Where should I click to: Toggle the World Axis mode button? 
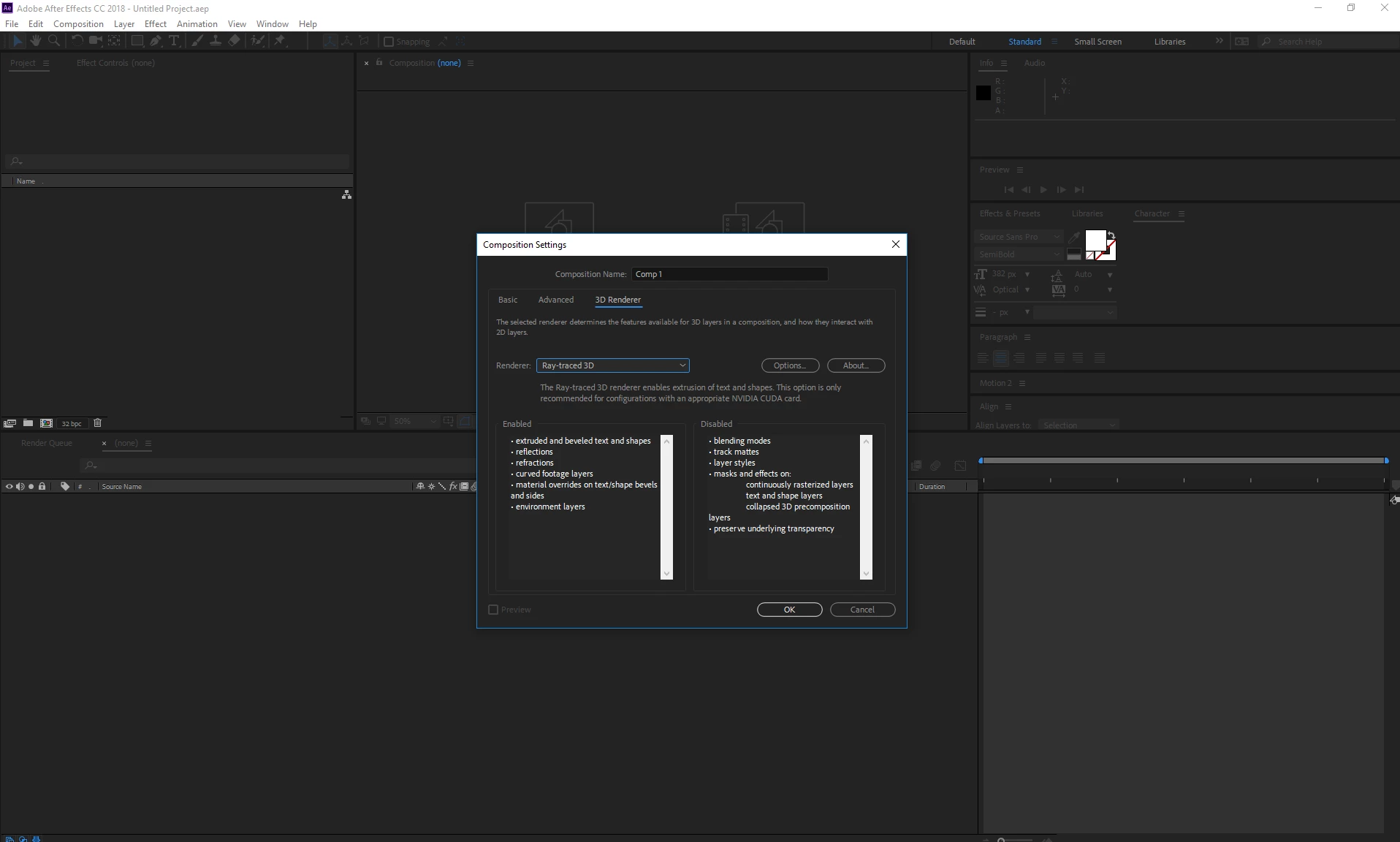[347, 42]
